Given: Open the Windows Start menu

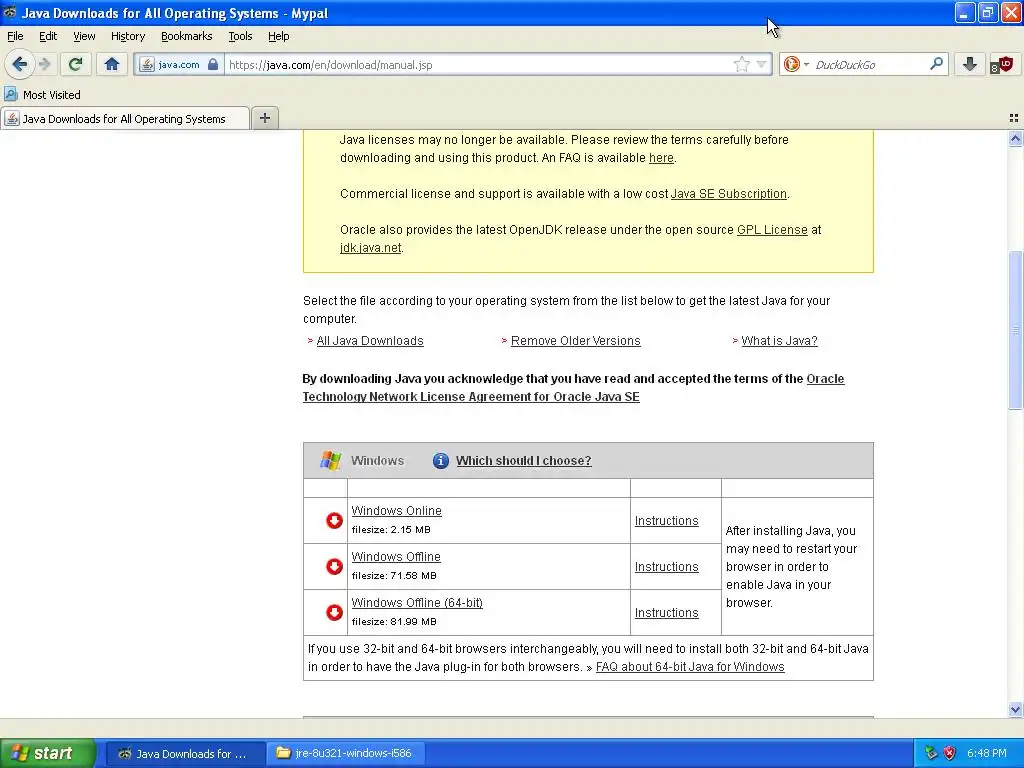Looking at the screenshot, I should [48, 753].
